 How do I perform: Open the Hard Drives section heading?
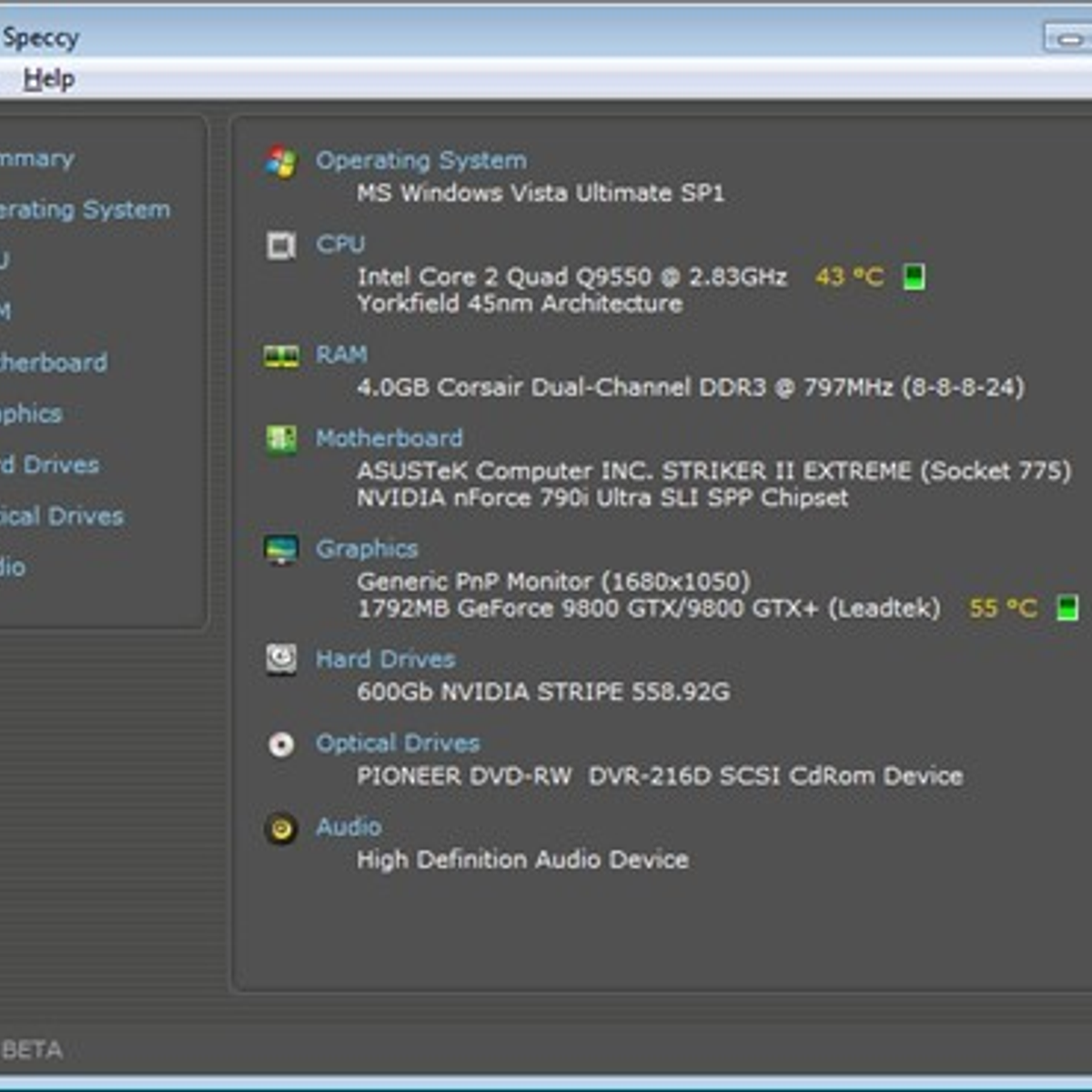click(x=386, y=658)
